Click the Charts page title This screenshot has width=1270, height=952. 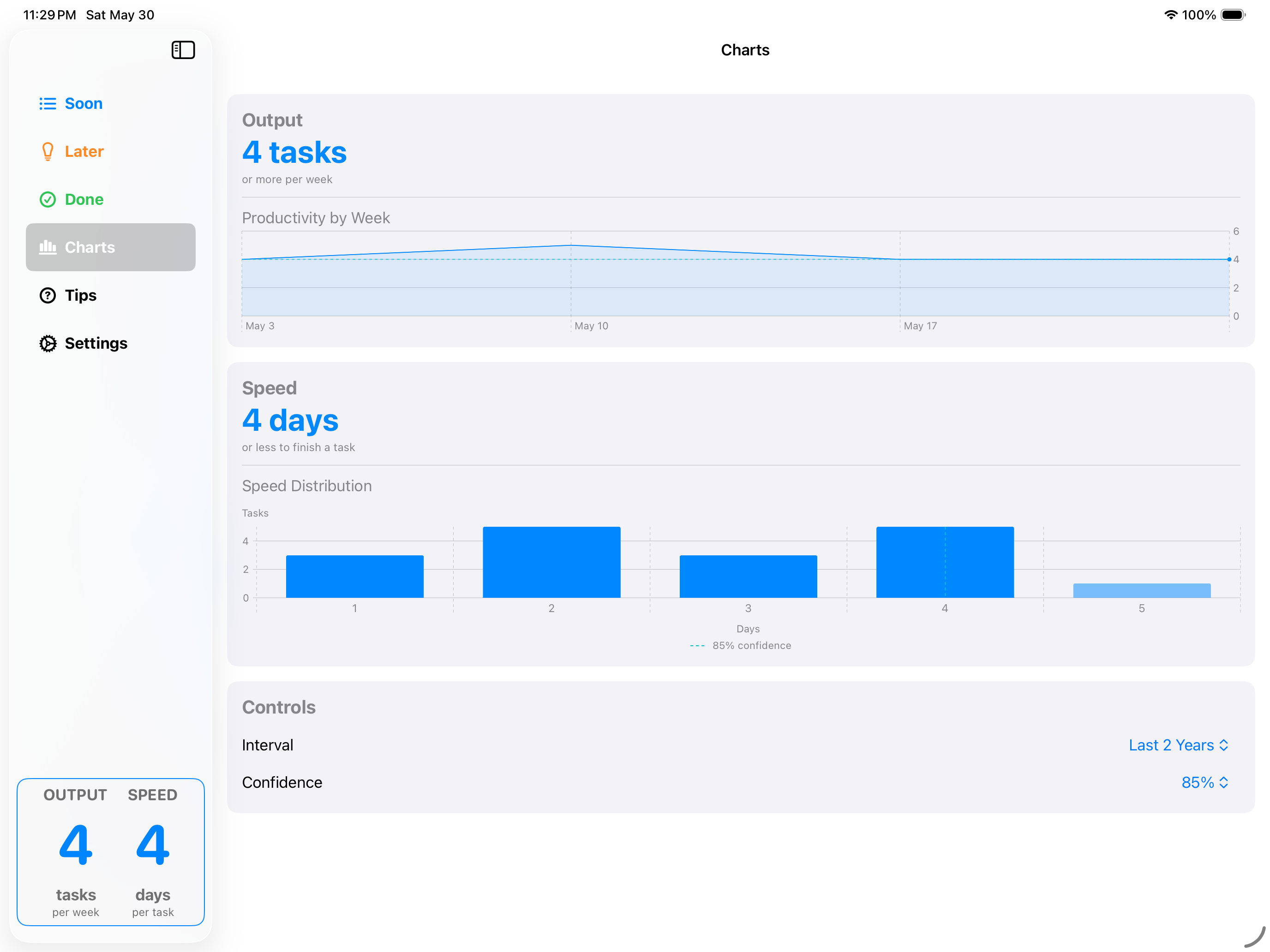(745, 50)
